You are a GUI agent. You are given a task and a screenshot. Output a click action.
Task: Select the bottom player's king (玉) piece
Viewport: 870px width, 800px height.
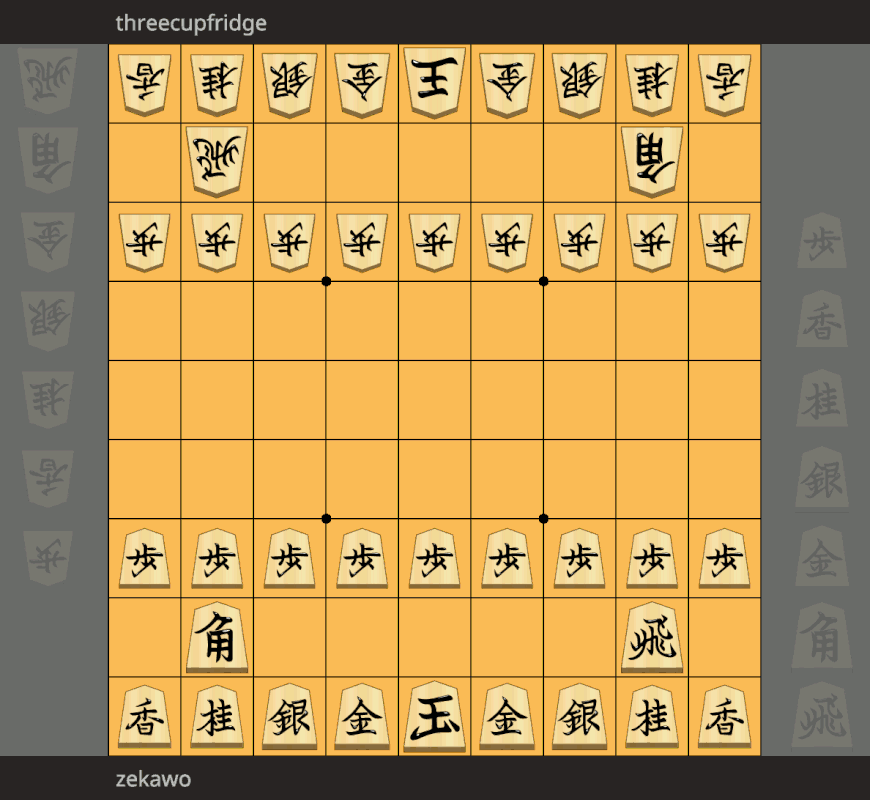[x=434, y=716]
